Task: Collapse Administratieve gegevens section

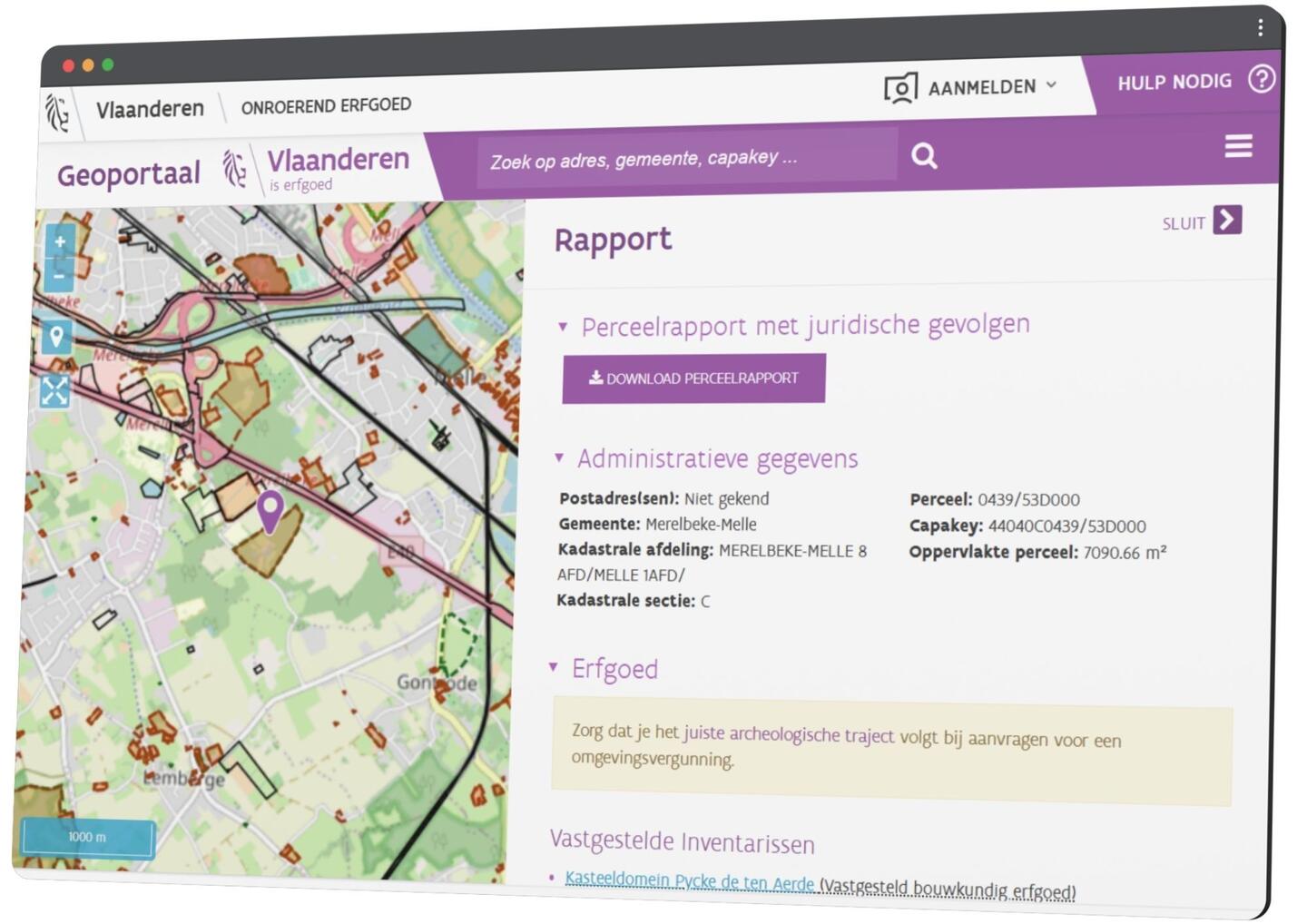Action: point(559,458)
